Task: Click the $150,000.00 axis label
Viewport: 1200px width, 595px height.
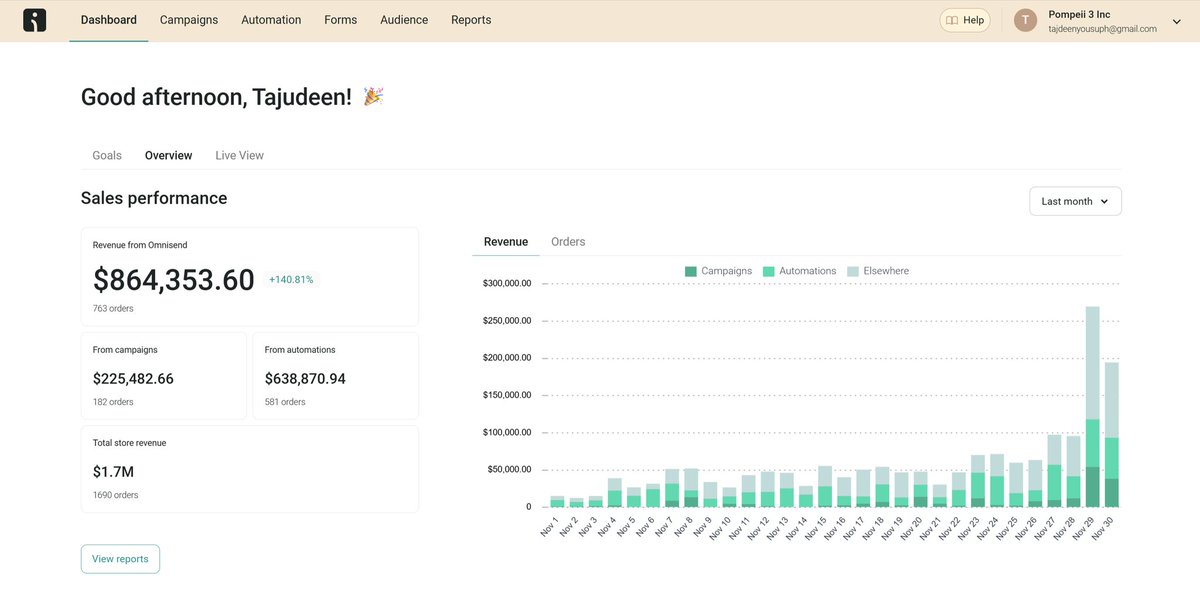Action: pos(507,395)
